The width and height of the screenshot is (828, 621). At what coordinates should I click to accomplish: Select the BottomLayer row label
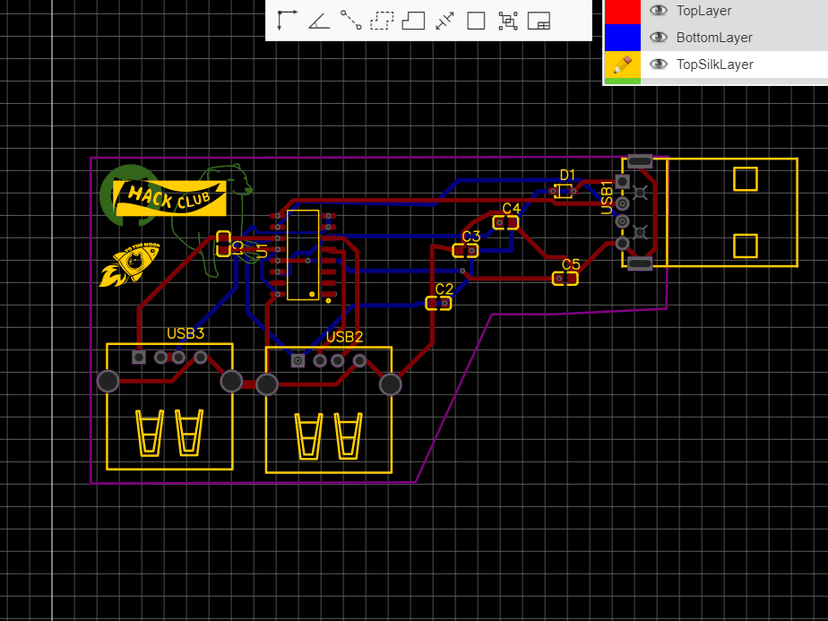point(714,37)
